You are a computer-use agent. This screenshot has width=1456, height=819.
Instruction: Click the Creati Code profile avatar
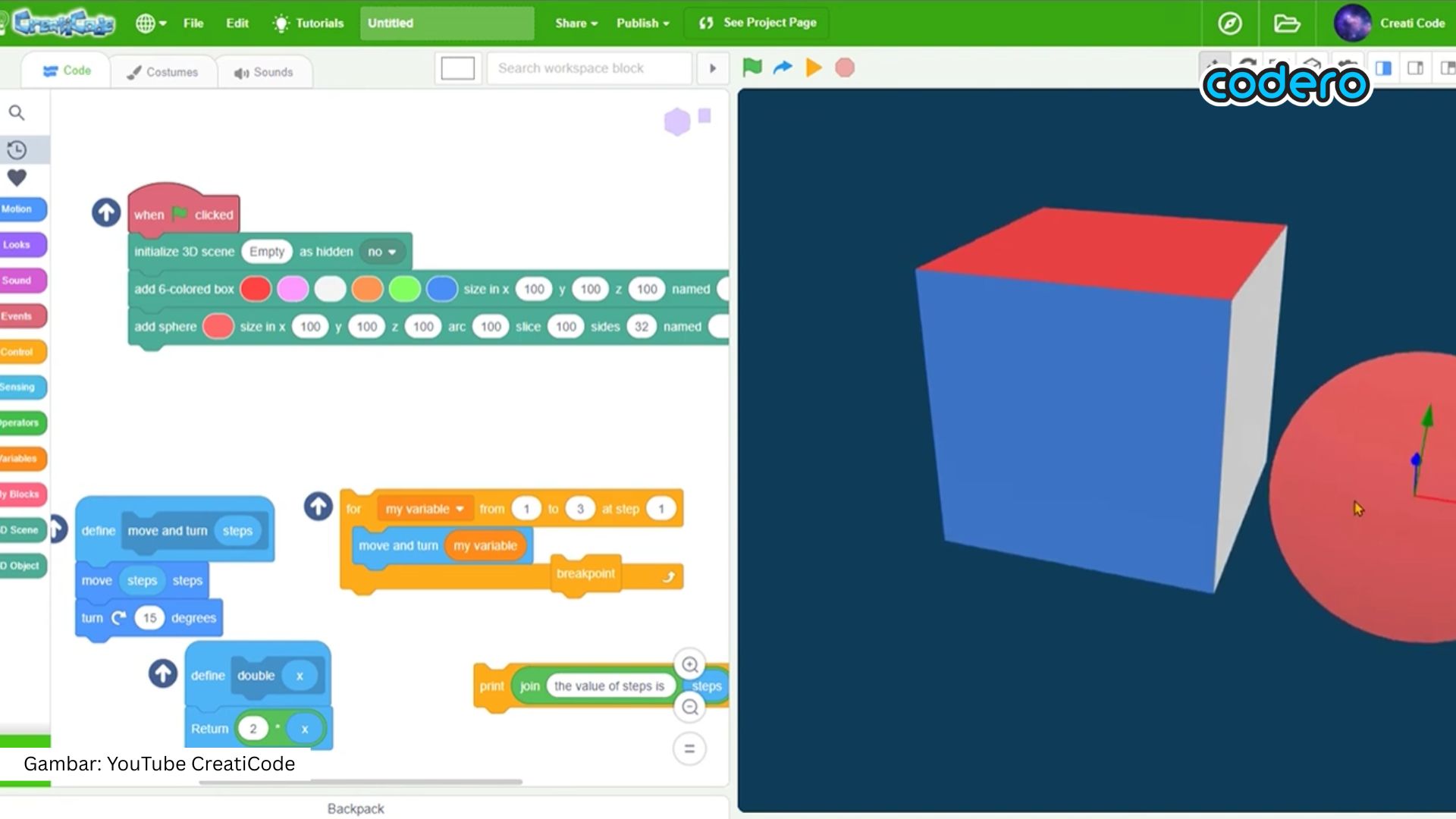[x=1352, y=23]
